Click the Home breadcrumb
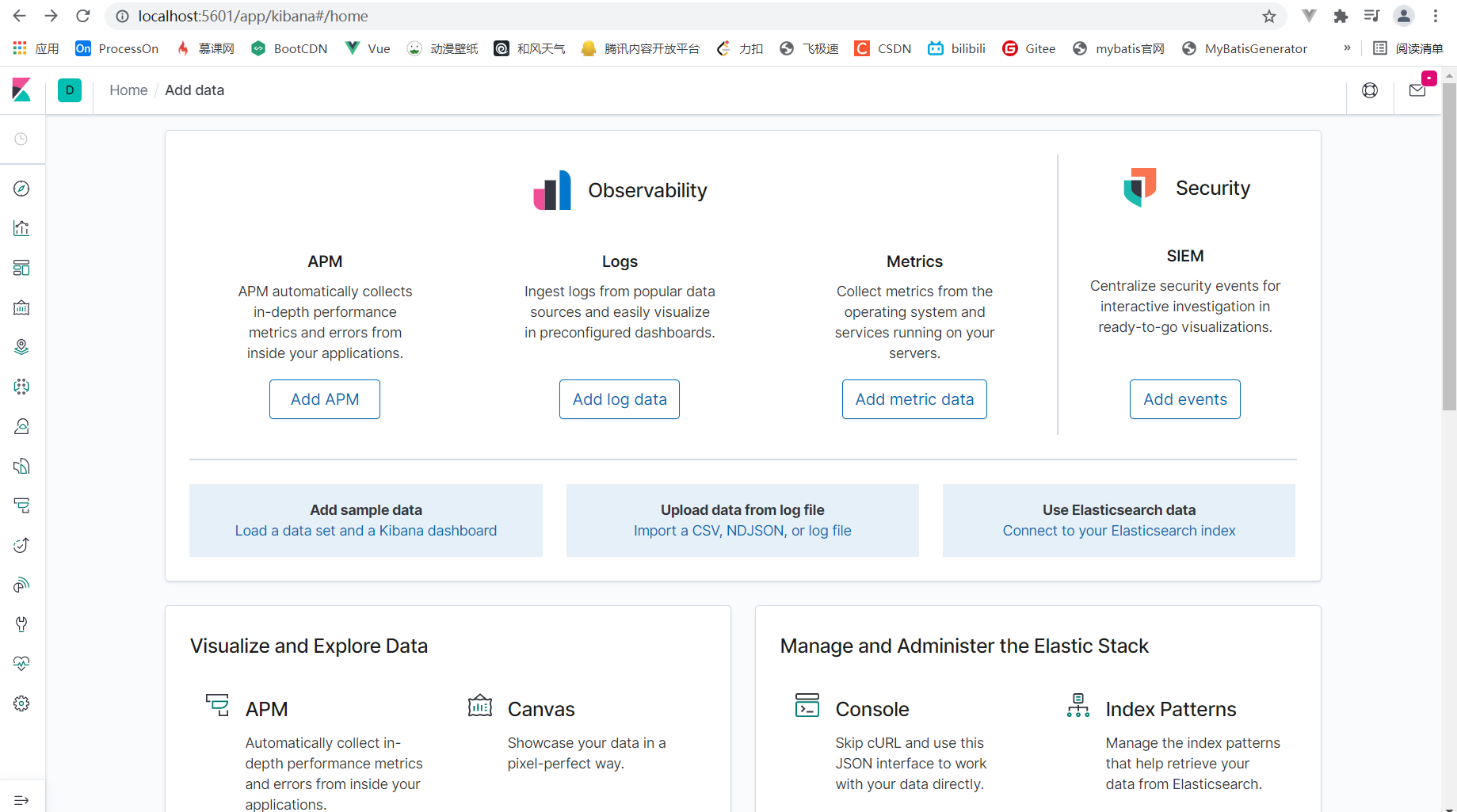Viewport: 1457px width, 812px height. [x=128, y=90]
